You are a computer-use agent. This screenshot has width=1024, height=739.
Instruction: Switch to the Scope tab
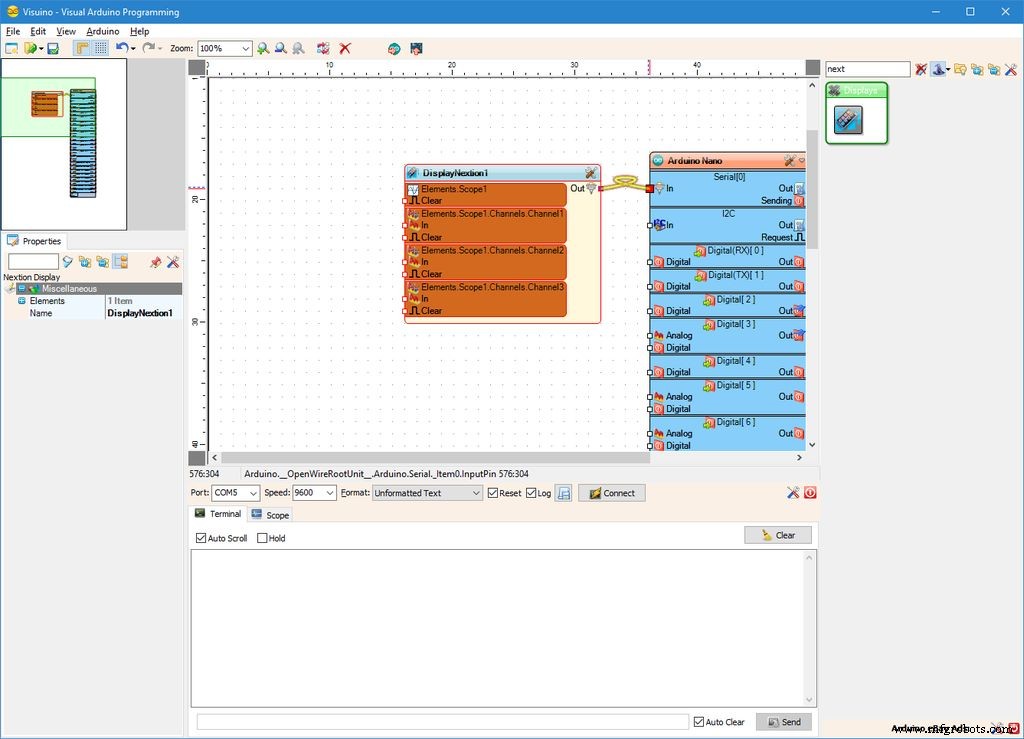pyautogui.click(x=270, y=515)
